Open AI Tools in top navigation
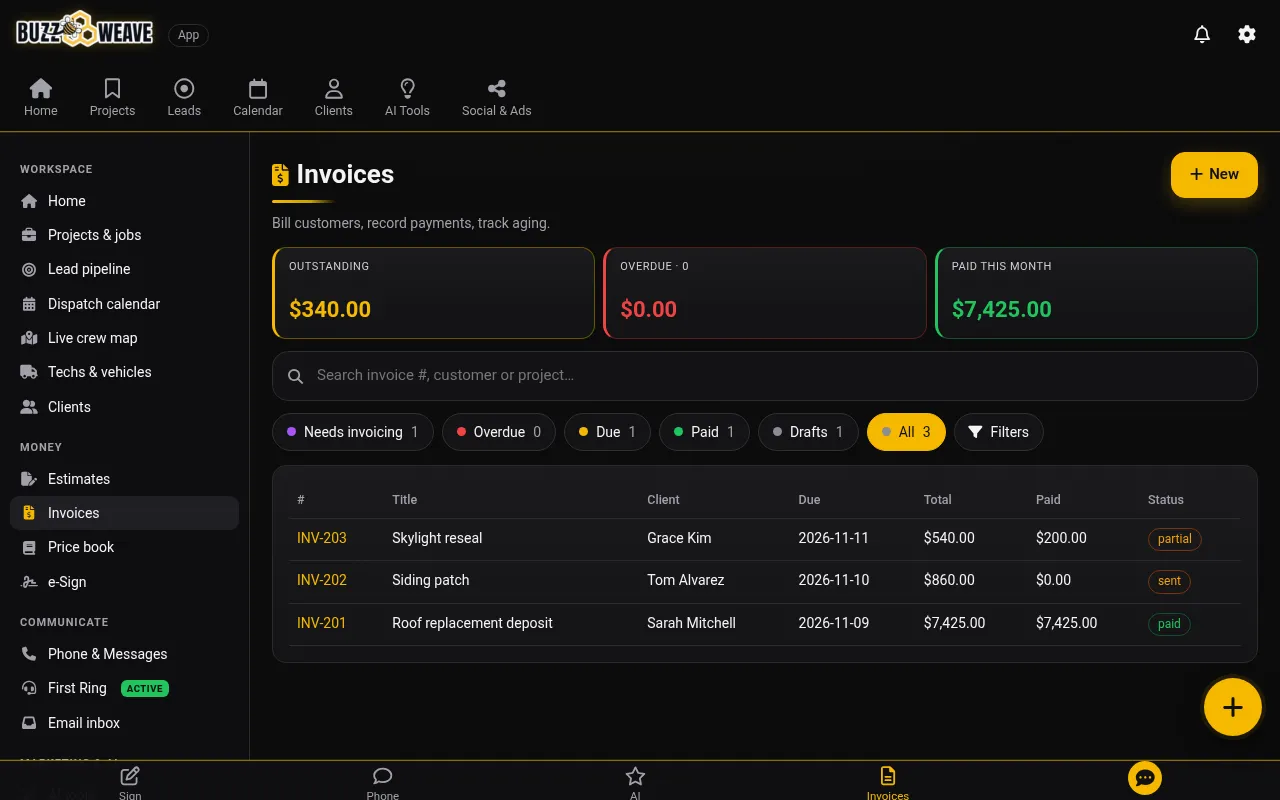The height and width of the screenshot is (800, 1280). [x=407, y=98]
